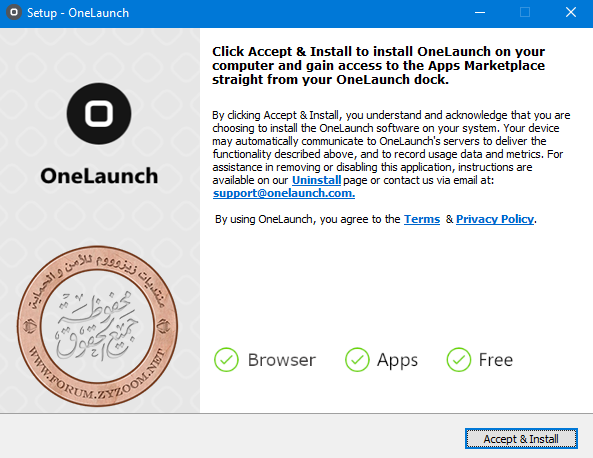The height and width of the screenshot is (458, 593).
Task: Click the green checkmark beside Browser
Action: [x=226, y=359]
